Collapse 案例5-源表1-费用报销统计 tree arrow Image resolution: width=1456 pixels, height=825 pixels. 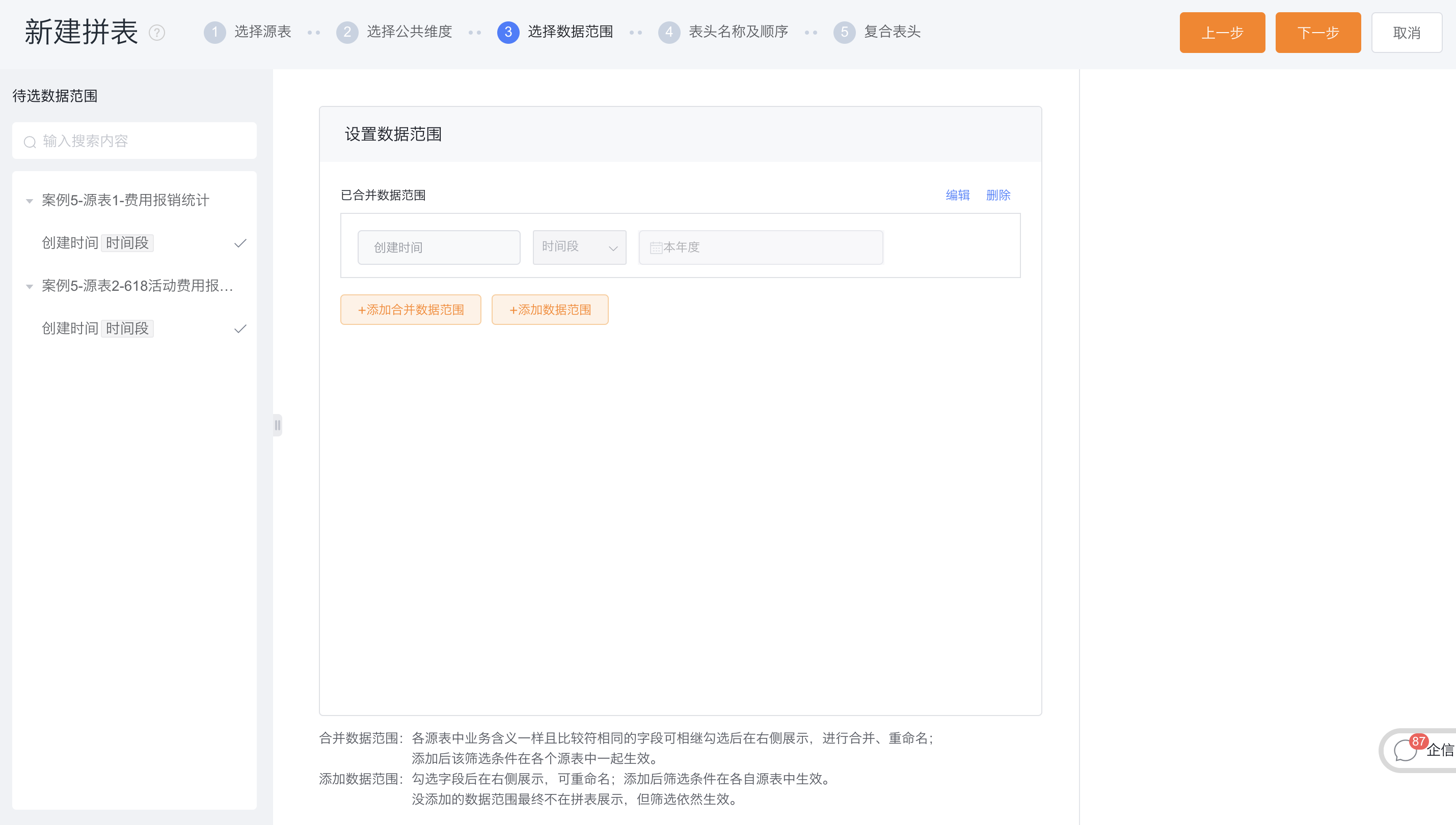click(x=30, y=201)
